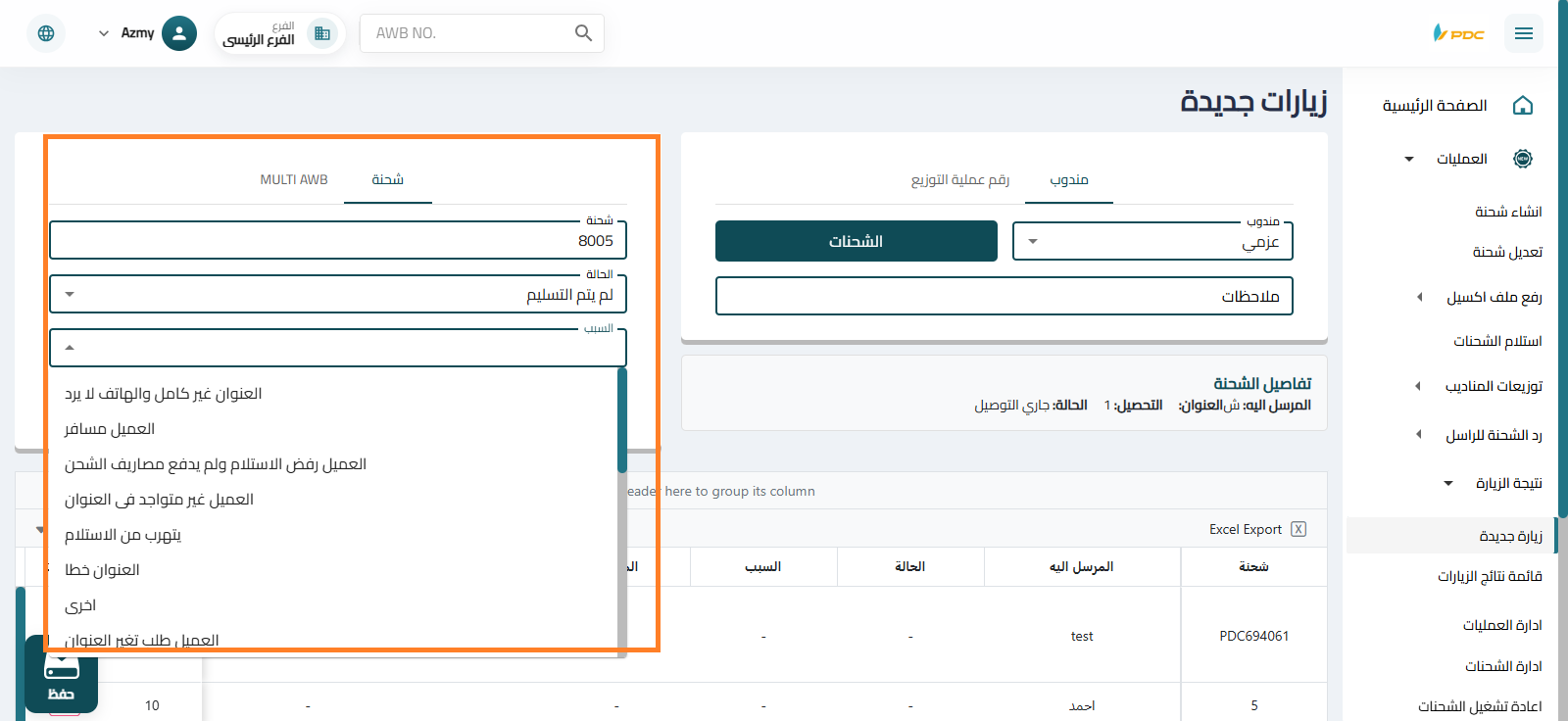
Task: Click the الشحنات button
Action: (x=856, y=241)
